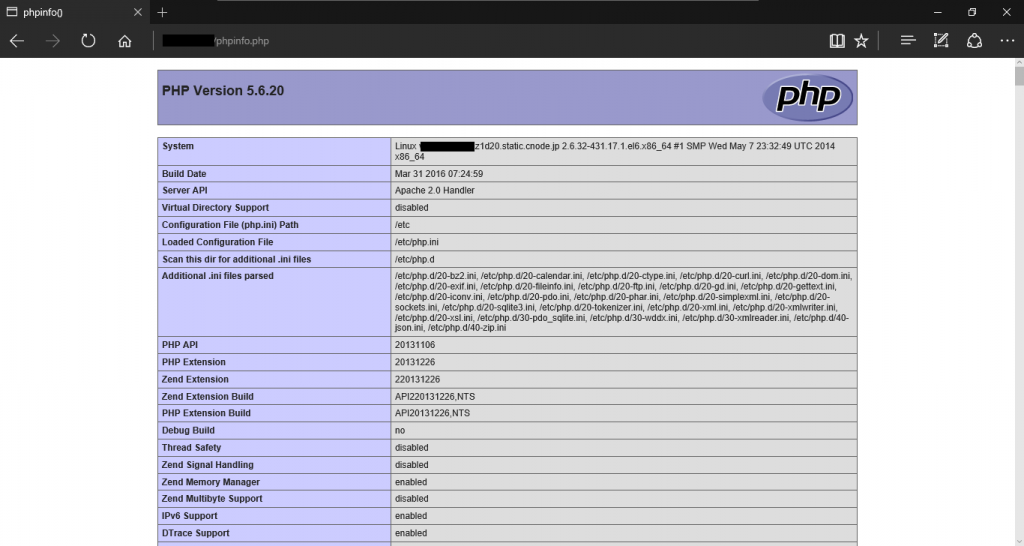Restore down the browser window
The width and height of the screenshot is (1024, 546).
point(972,12)
